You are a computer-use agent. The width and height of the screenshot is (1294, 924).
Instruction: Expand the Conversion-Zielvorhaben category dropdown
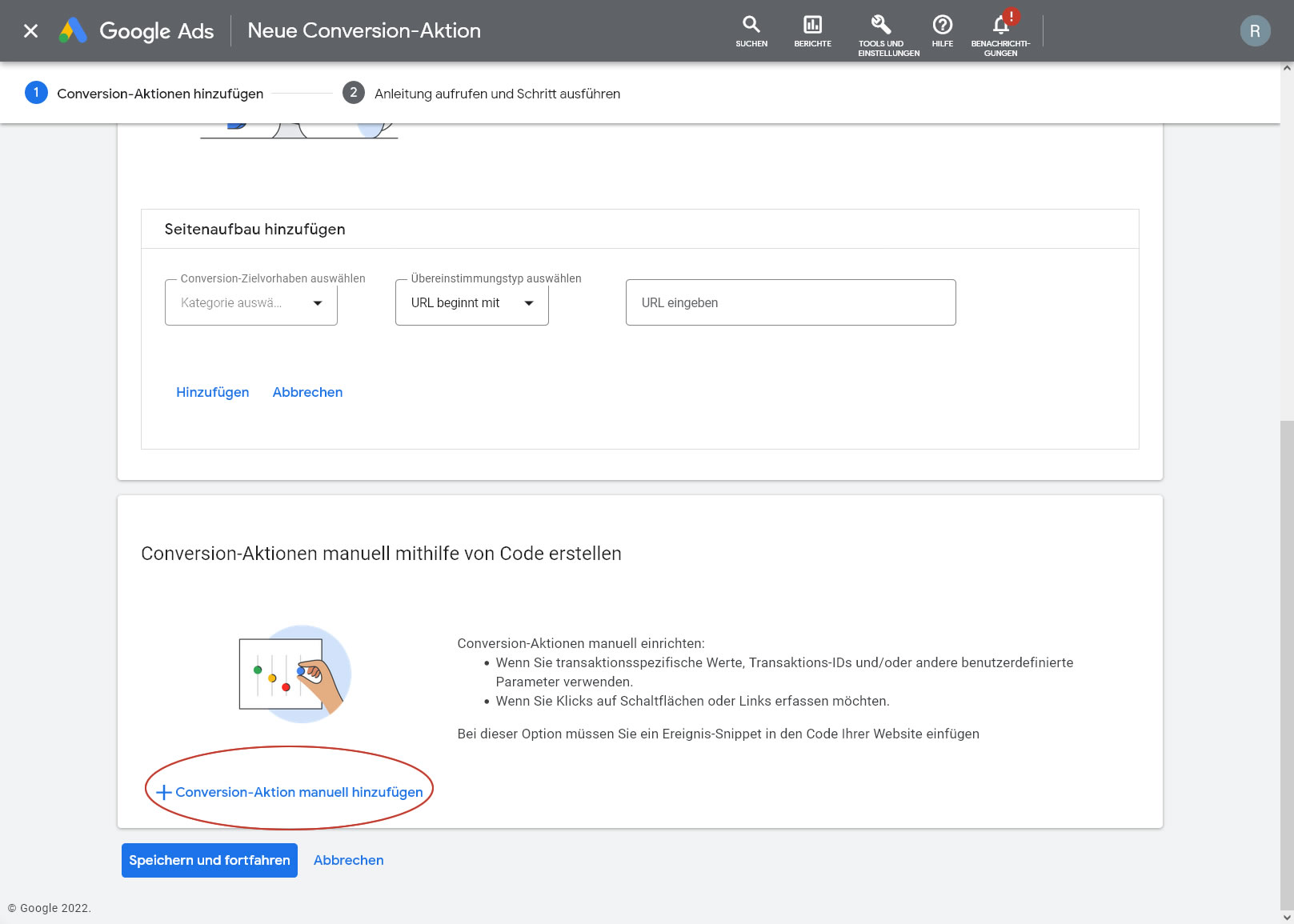250,302
